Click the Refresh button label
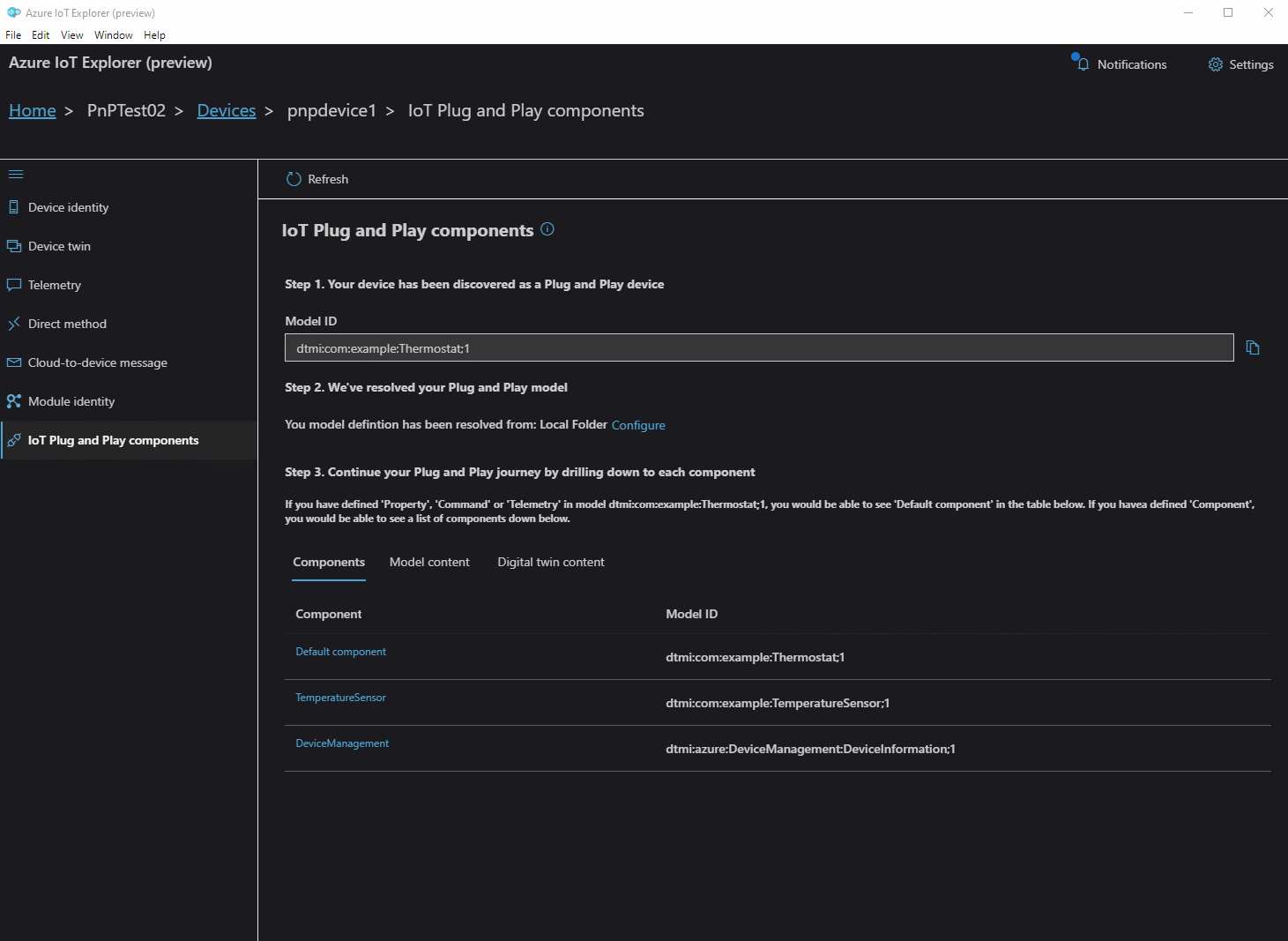 point(328,179)
